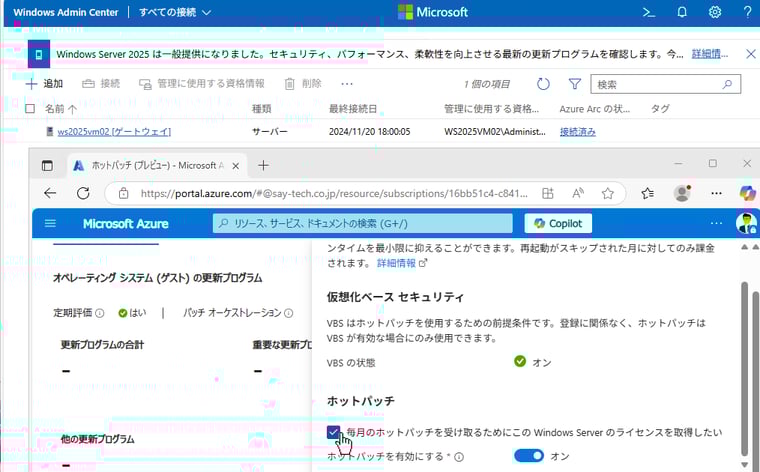Click the refresh icon in connections list
The image size is (760, 472).
543,85
